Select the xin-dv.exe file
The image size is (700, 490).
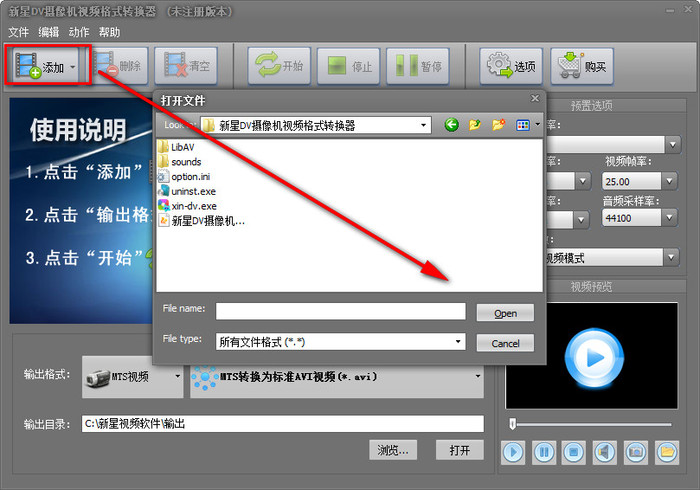pos(188,206)
